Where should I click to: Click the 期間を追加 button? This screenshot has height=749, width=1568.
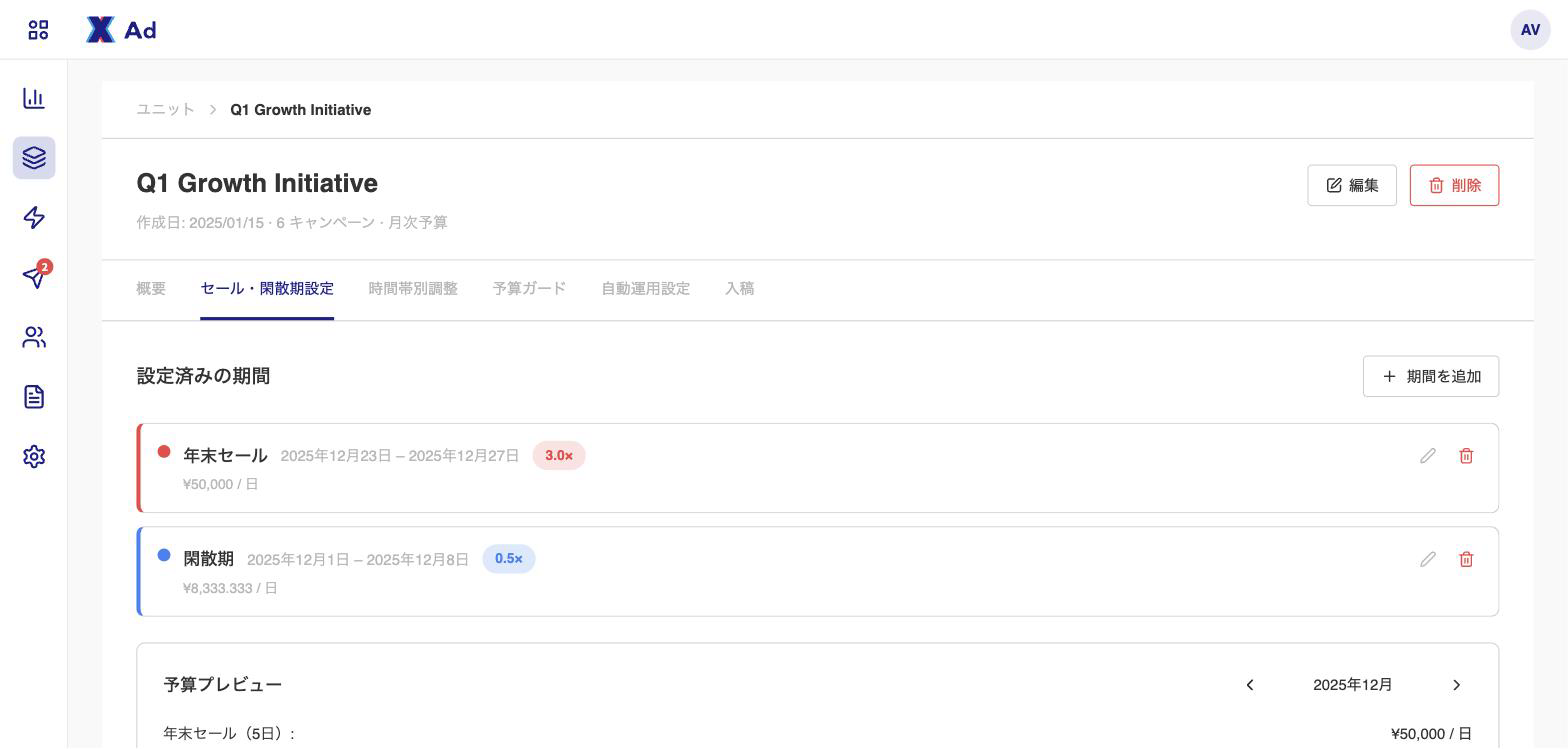pos(1431,377)
